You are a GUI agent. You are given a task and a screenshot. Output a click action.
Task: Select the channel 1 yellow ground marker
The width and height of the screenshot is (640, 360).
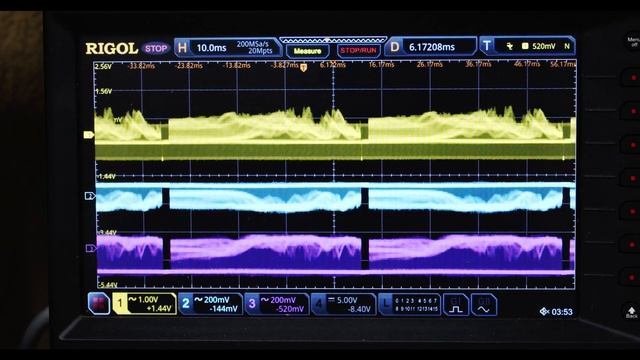89,135
